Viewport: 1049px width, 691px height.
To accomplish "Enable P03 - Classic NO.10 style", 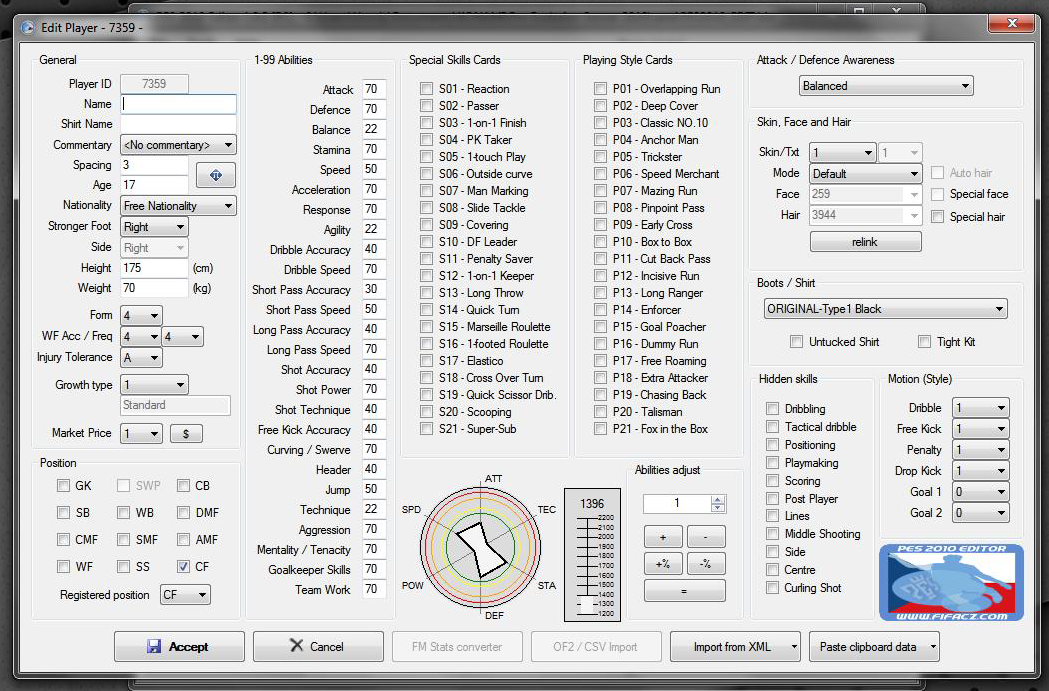I will (600, 122).
